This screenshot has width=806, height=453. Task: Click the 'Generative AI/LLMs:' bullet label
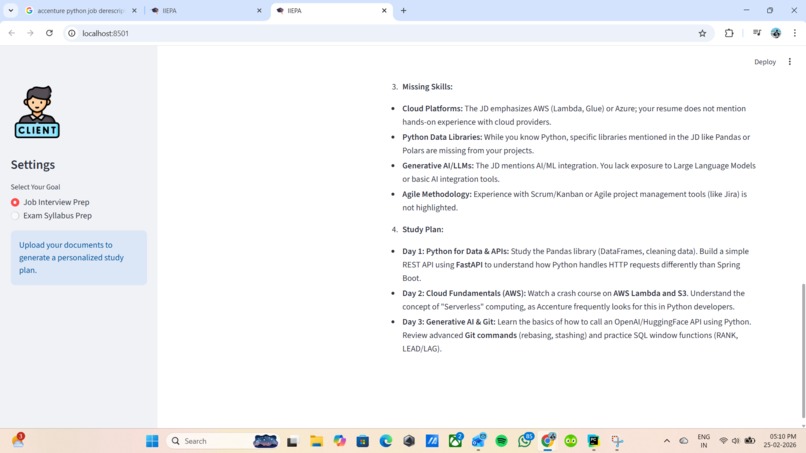(438, 166)
